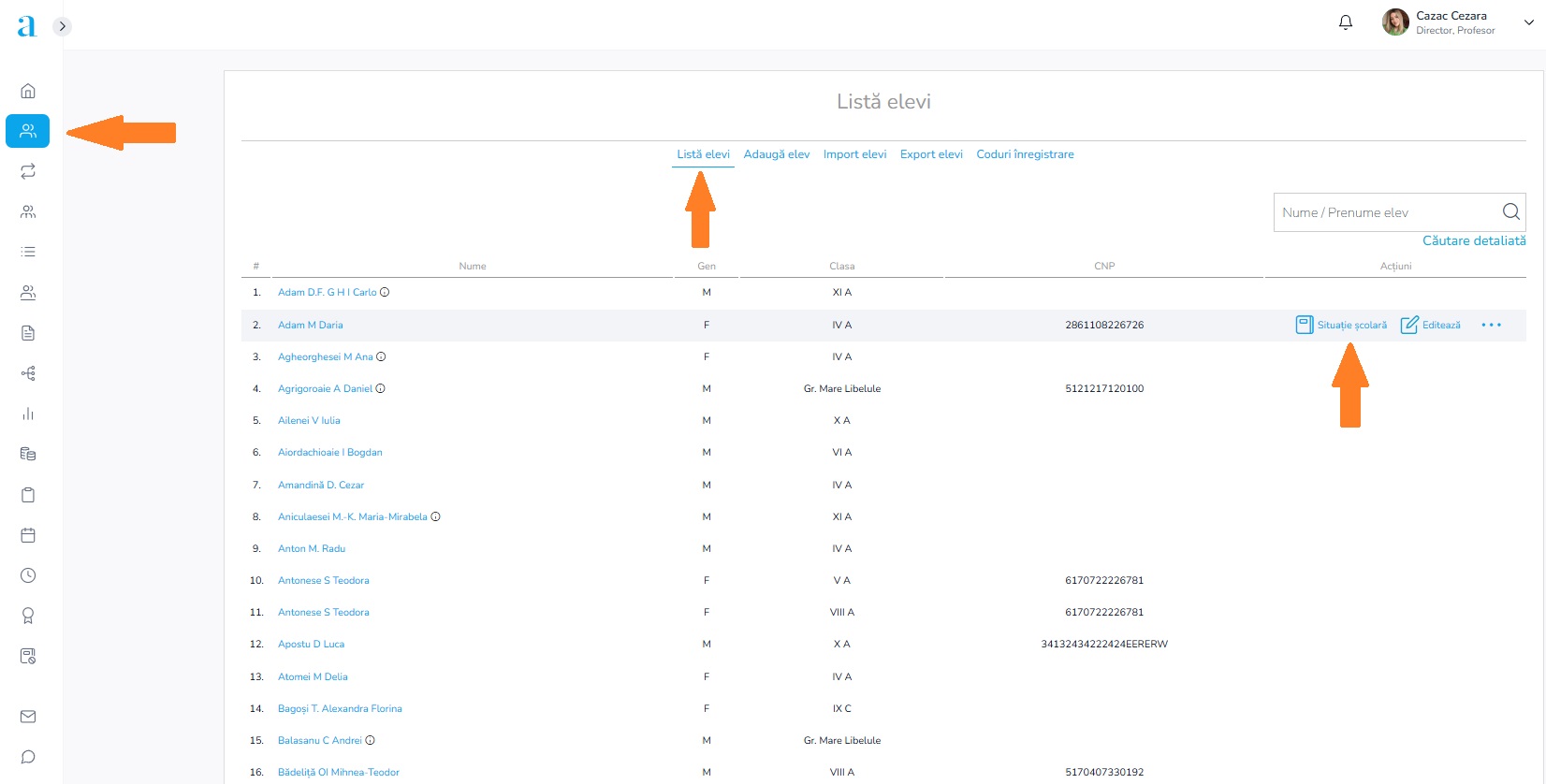Image resolution: width=1546 pixels, height=784 pixels.
Task: Click Editează for Adam M Daria
Action: pyautogui.click(x=1430, y=325)
